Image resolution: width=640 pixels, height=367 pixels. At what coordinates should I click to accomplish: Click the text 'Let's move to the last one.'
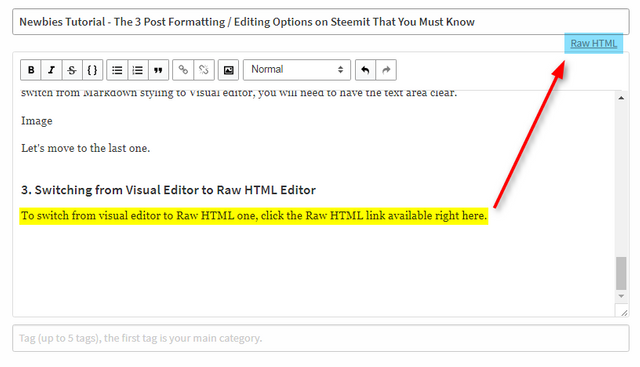(x=86, y=148)
